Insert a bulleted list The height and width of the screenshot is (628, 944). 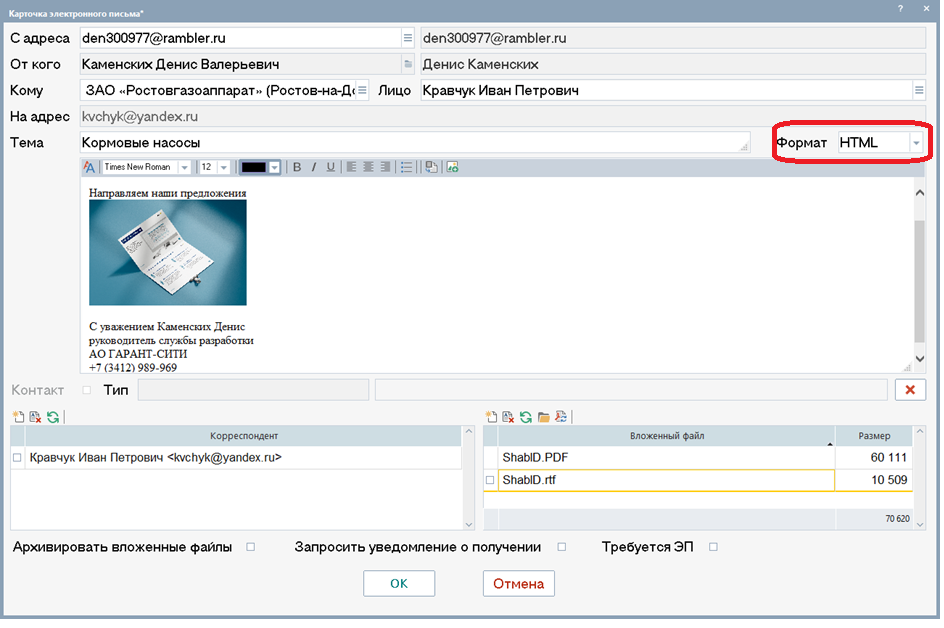[x=407, y=167]
